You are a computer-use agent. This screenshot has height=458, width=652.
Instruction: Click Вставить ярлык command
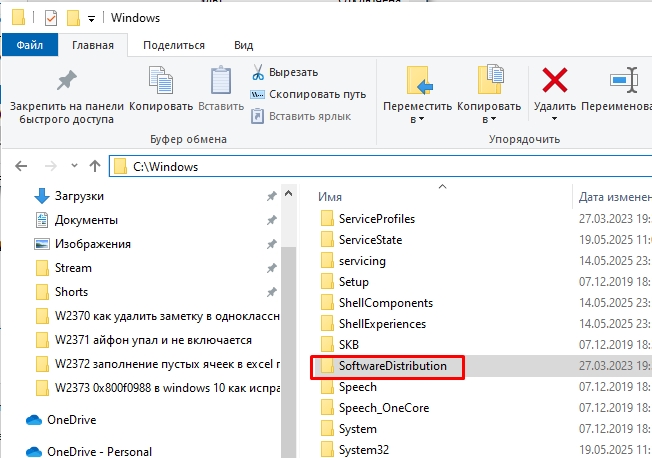[301, 116]
